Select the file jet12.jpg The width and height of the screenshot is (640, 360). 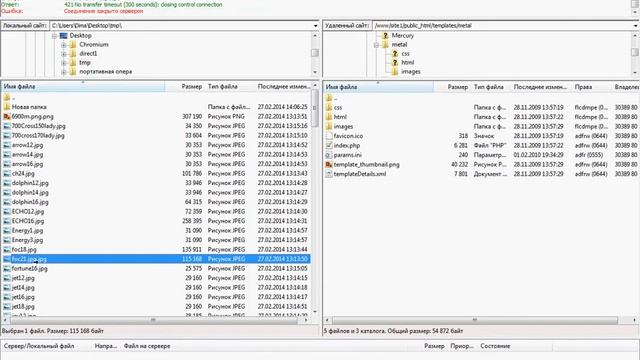[x=23, y=278]
